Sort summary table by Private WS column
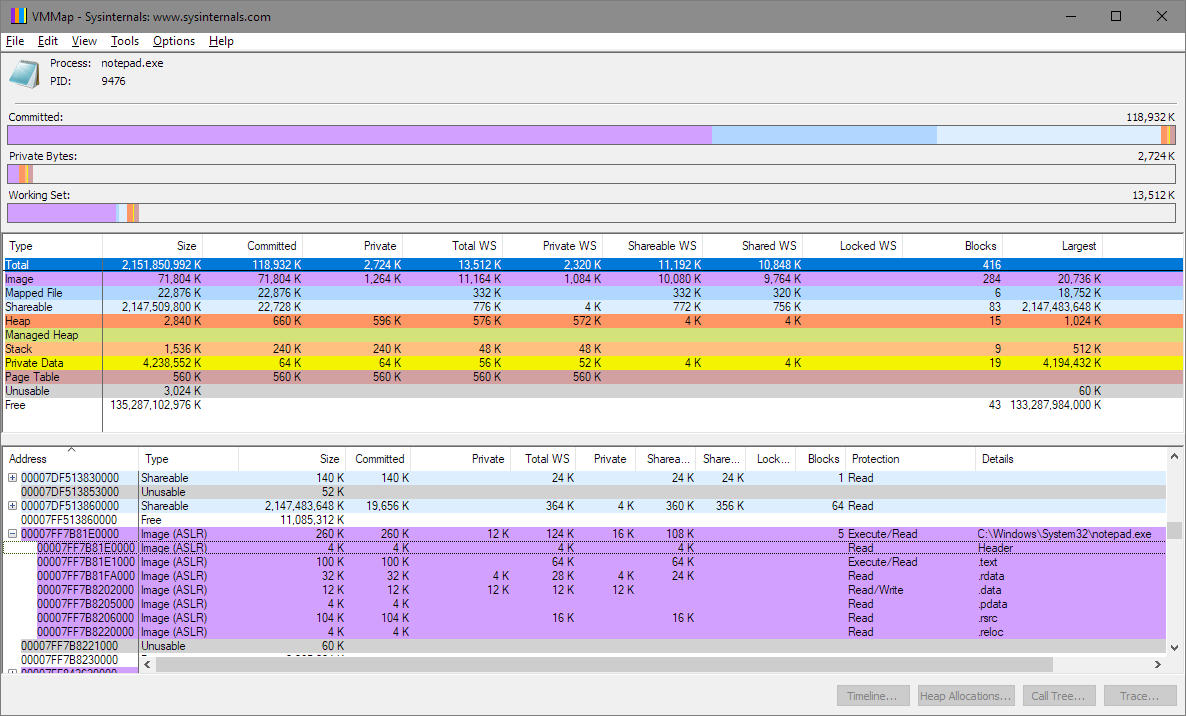 coord(552,246)
